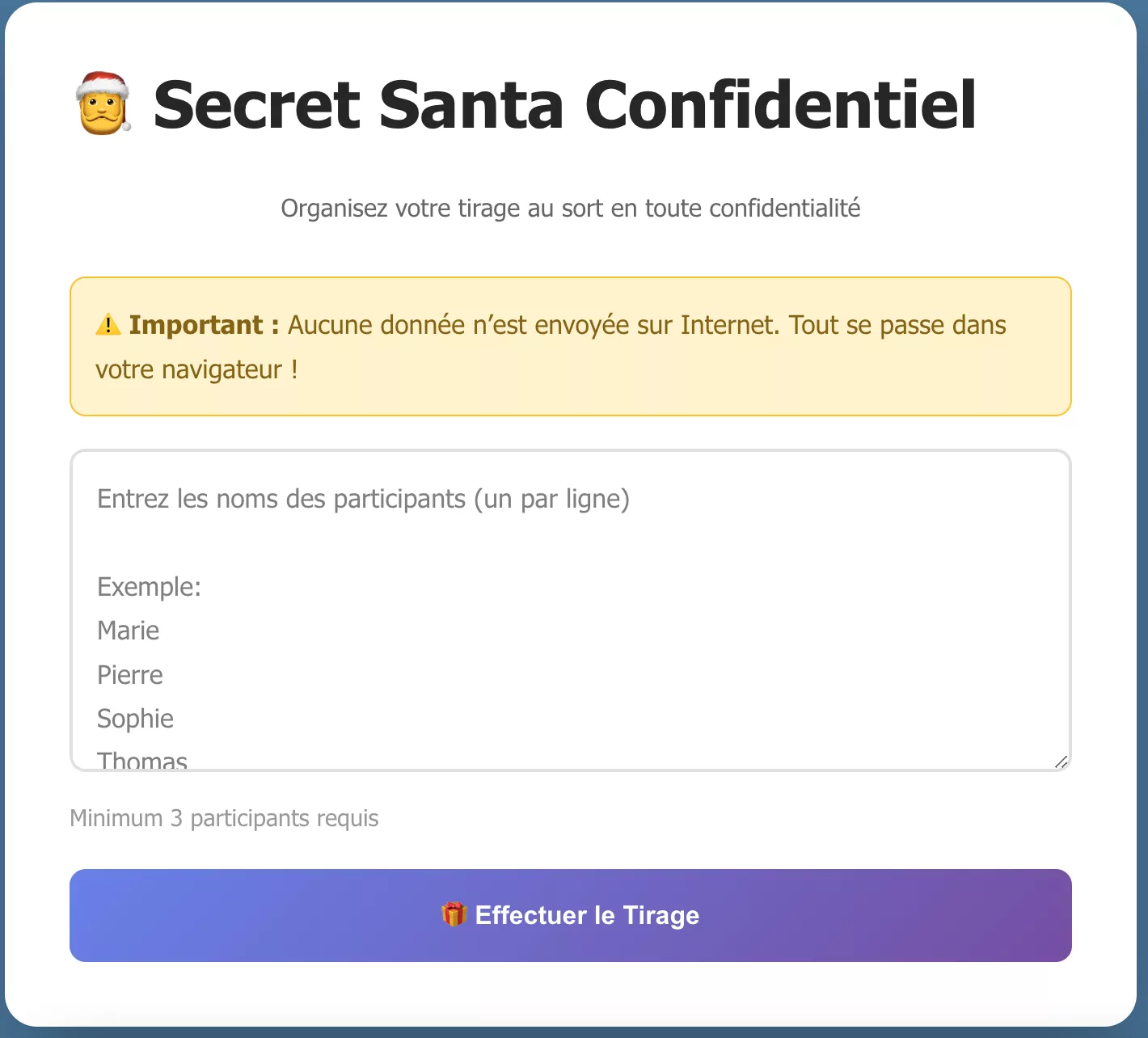This screenshot has height=1038, width=1148.
Task: Click the bold "Important :" label
Action: 204,325
